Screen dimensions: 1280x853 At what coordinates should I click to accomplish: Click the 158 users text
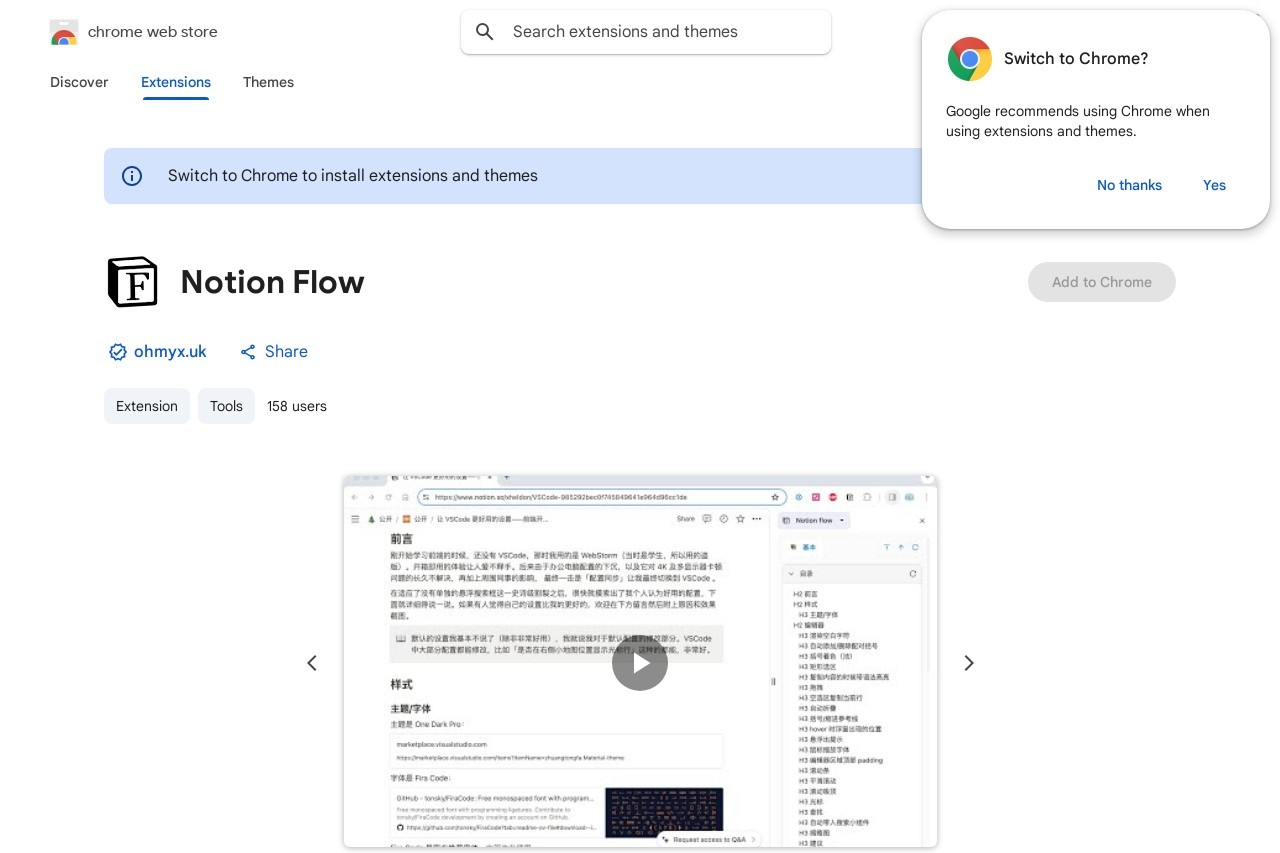point(297,406)
